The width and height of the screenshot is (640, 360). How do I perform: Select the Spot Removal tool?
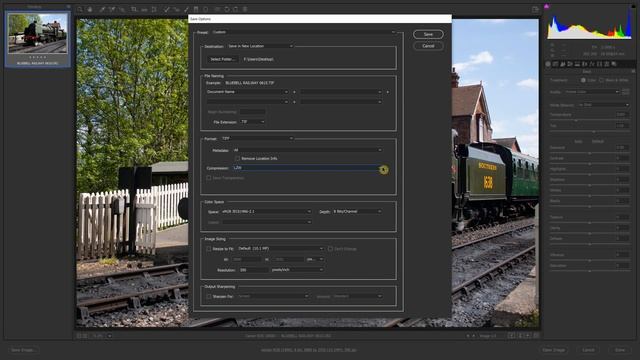167,9
